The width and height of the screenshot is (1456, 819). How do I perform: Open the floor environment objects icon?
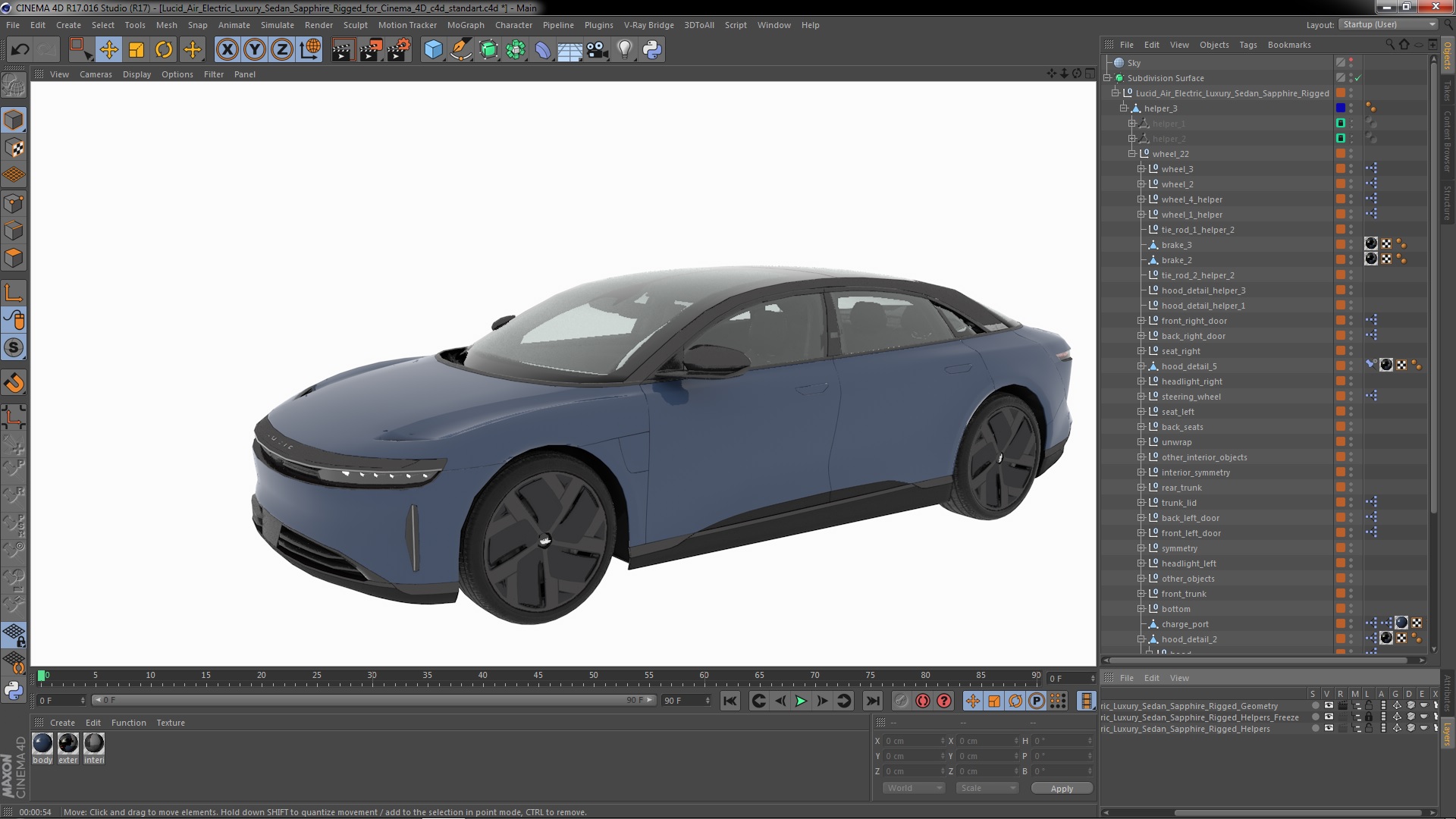coord(570,50)
